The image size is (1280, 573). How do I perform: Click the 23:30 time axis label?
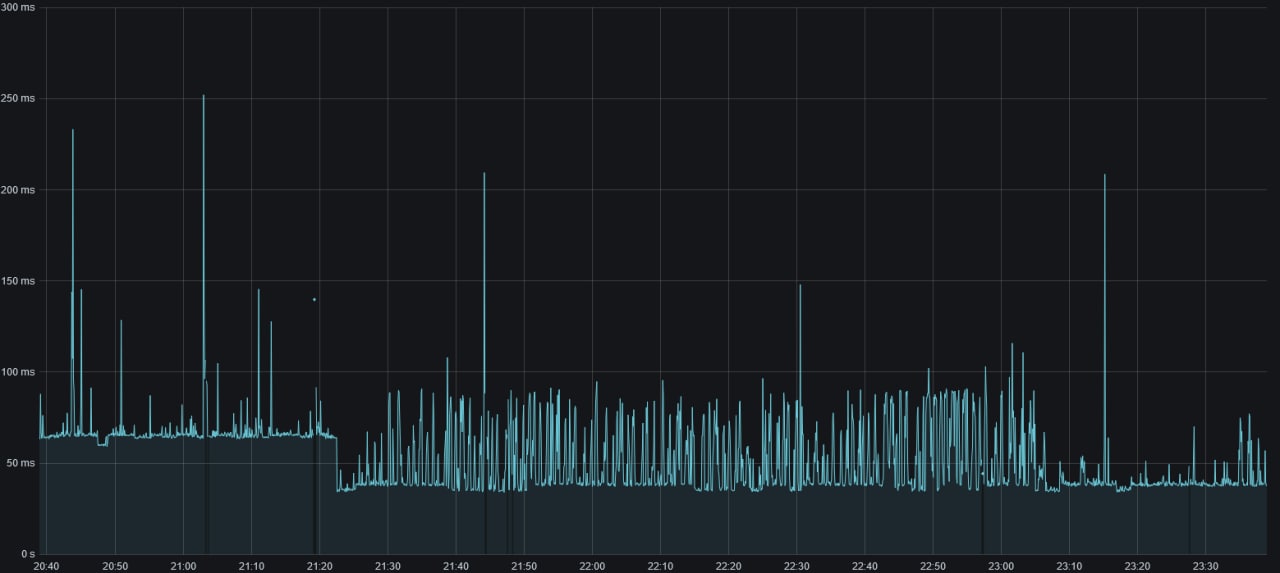tap(1205, 566)
